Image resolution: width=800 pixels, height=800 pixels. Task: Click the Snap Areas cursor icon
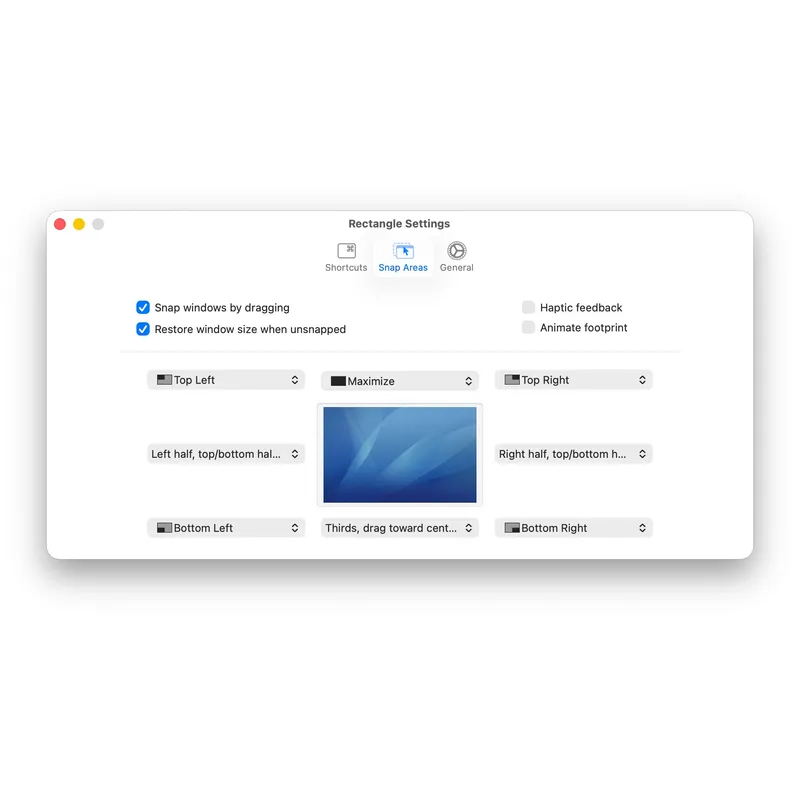pyautogui.click(x=403, y=250)
